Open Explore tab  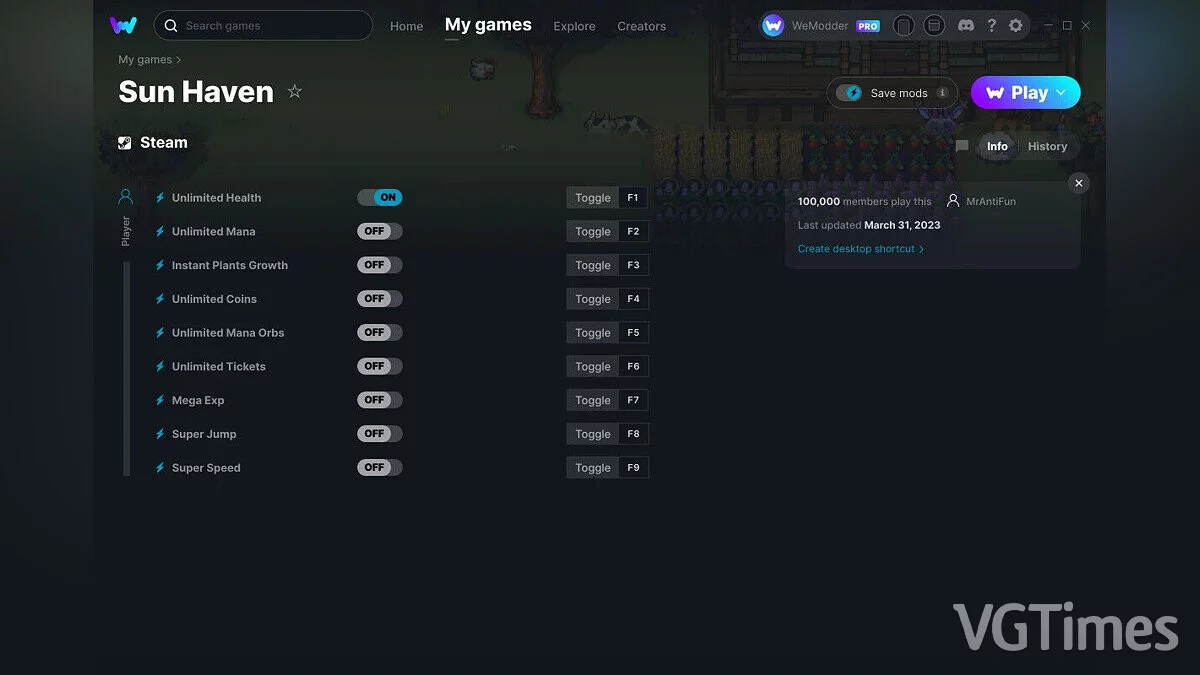click(x=574, y=26)
